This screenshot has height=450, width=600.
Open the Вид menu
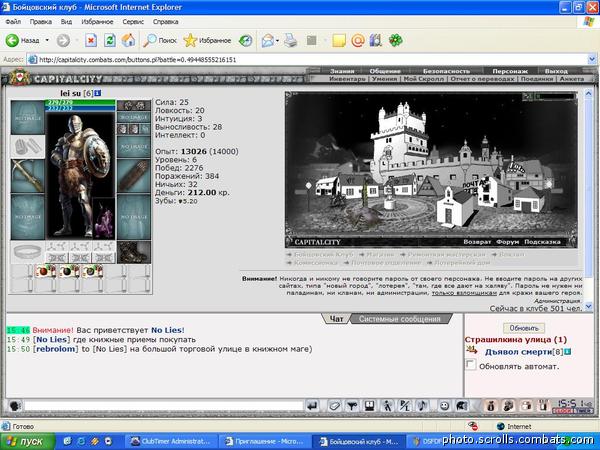point(66,22)
